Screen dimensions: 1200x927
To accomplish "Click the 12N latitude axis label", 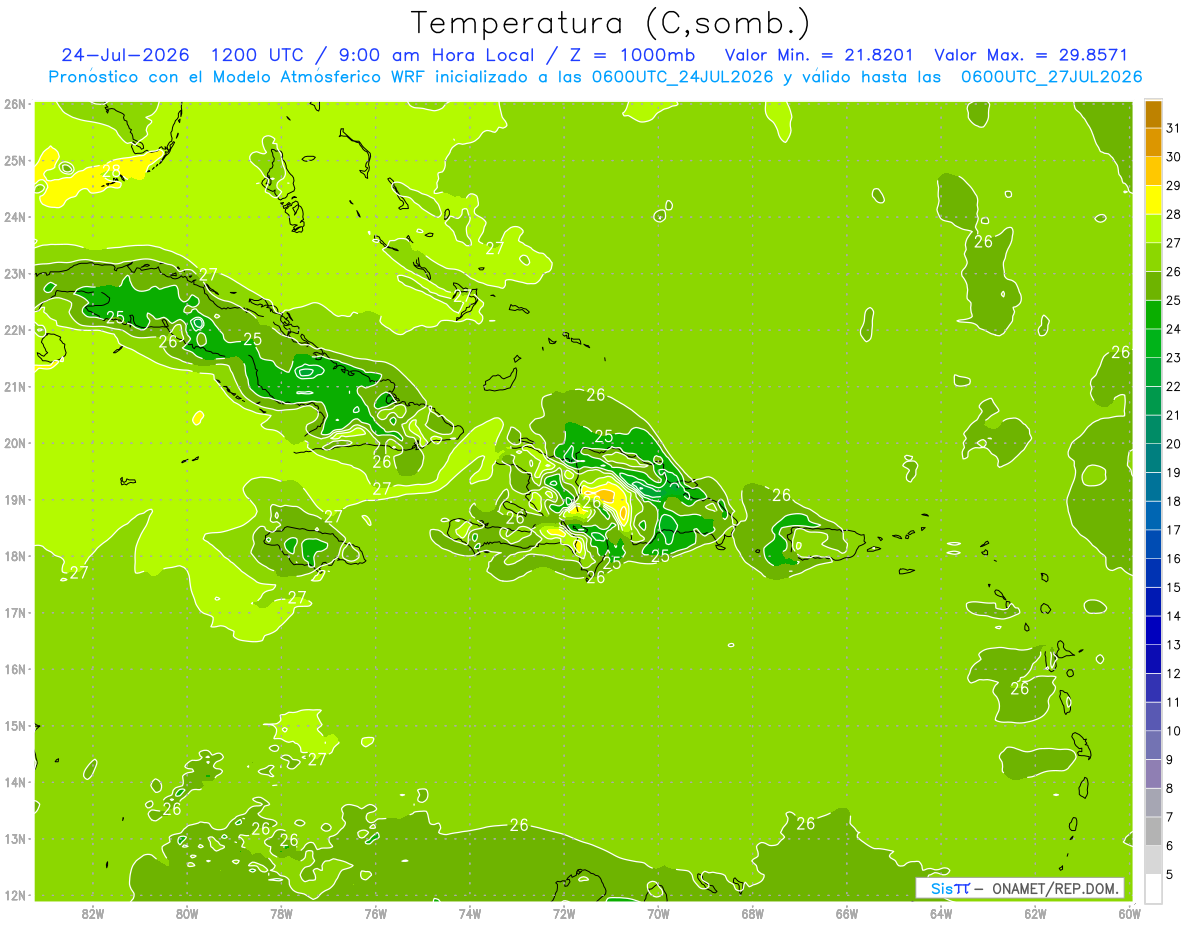I will point(15,895).
